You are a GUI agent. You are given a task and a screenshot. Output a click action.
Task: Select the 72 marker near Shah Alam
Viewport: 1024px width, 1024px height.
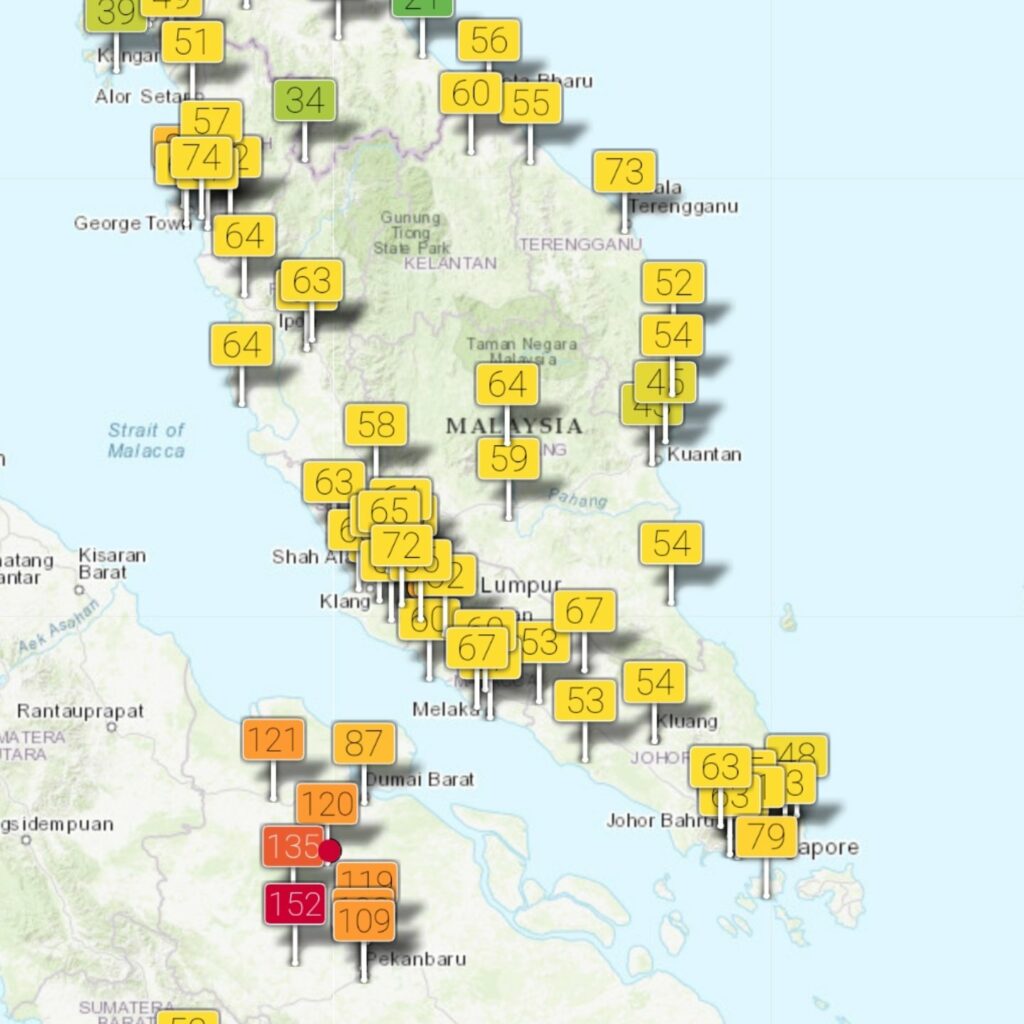[402, 545]
